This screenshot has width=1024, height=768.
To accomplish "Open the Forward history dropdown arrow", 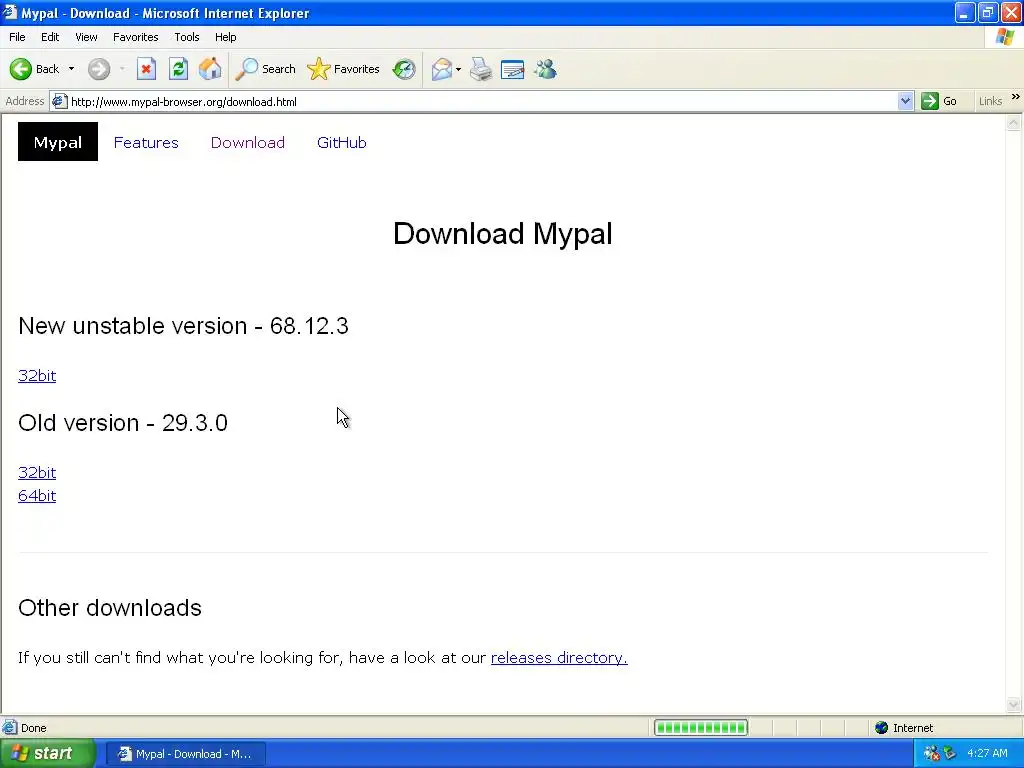I will [122, 69].
